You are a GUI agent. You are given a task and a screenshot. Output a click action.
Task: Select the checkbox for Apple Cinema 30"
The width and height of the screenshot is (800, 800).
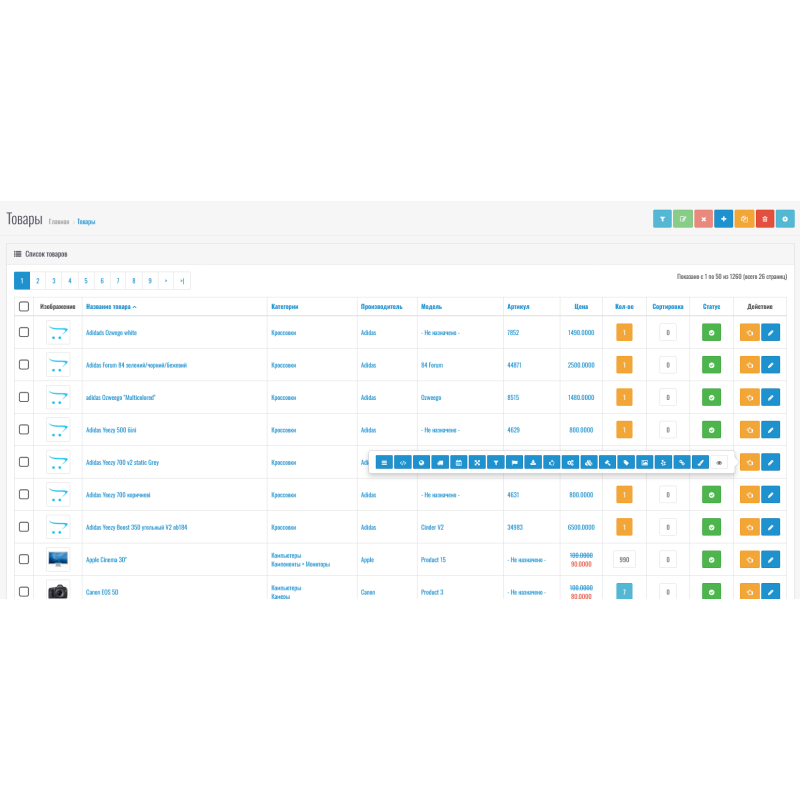pyautogui.click(x=24, y=560)
